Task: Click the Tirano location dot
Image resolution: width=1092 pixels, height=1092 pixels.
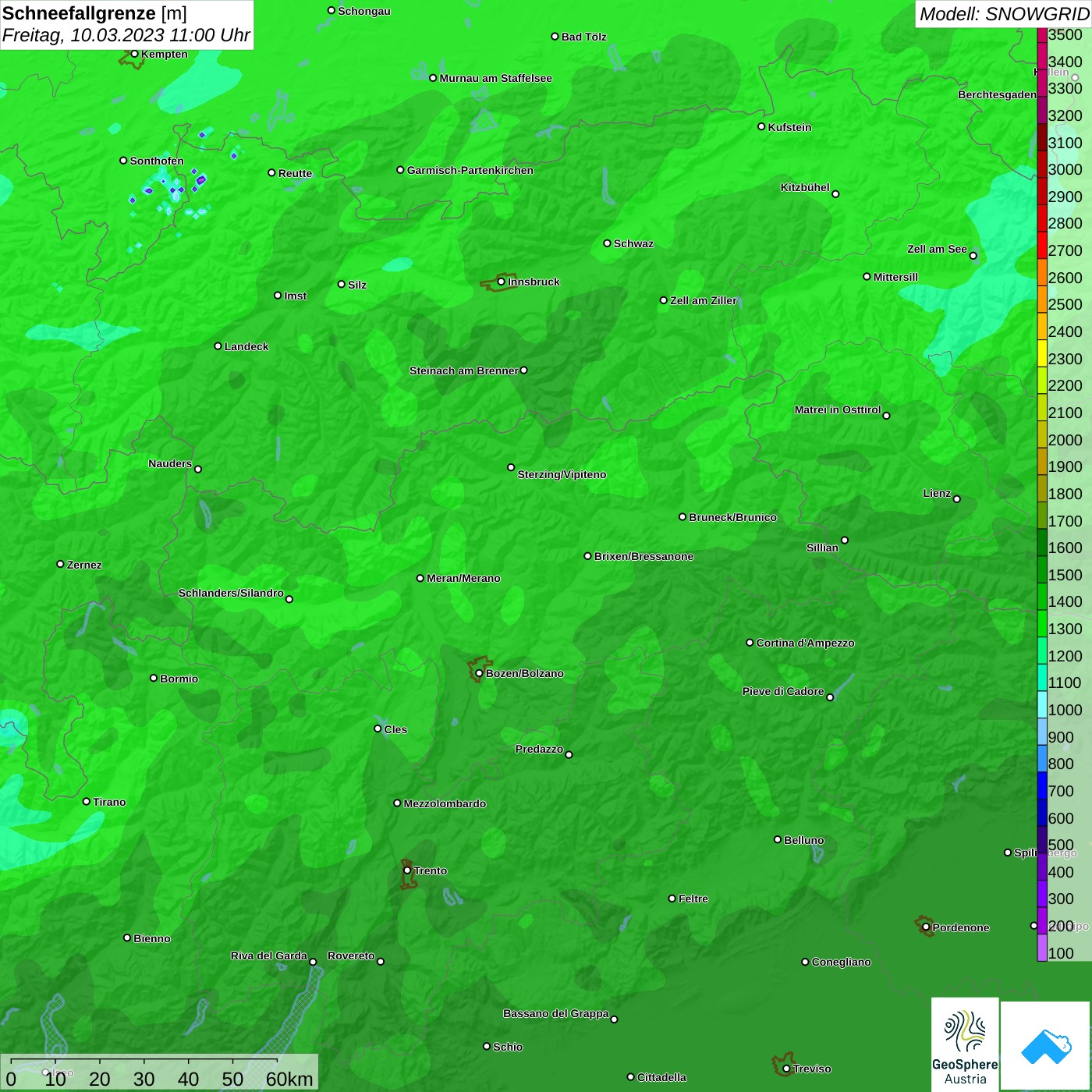Action: (87, 802)
